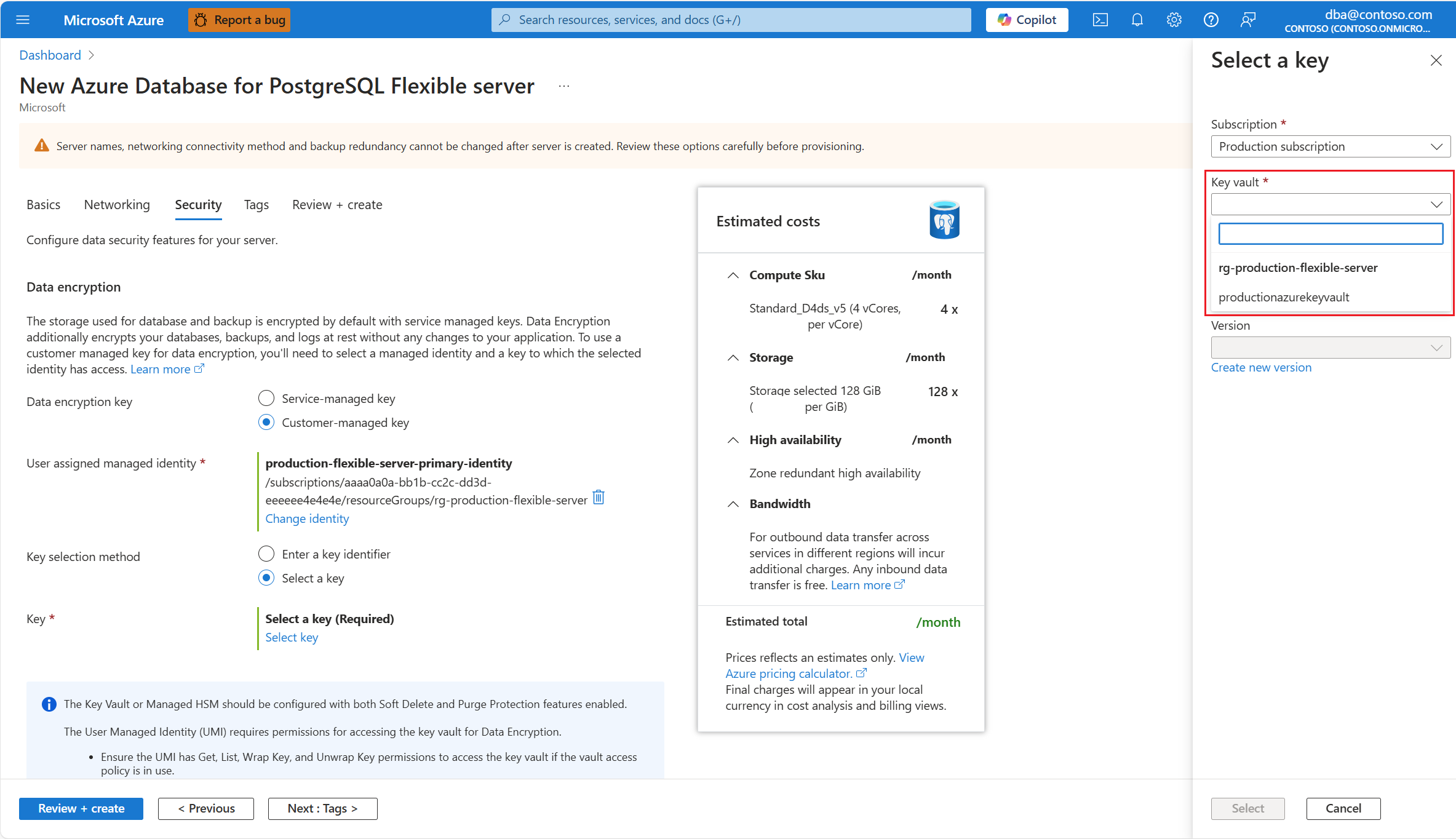Viewport: 1456px width, 839px height.
Task: Select the Customer-managed key radio button
Action: click(x=266, y=423)
